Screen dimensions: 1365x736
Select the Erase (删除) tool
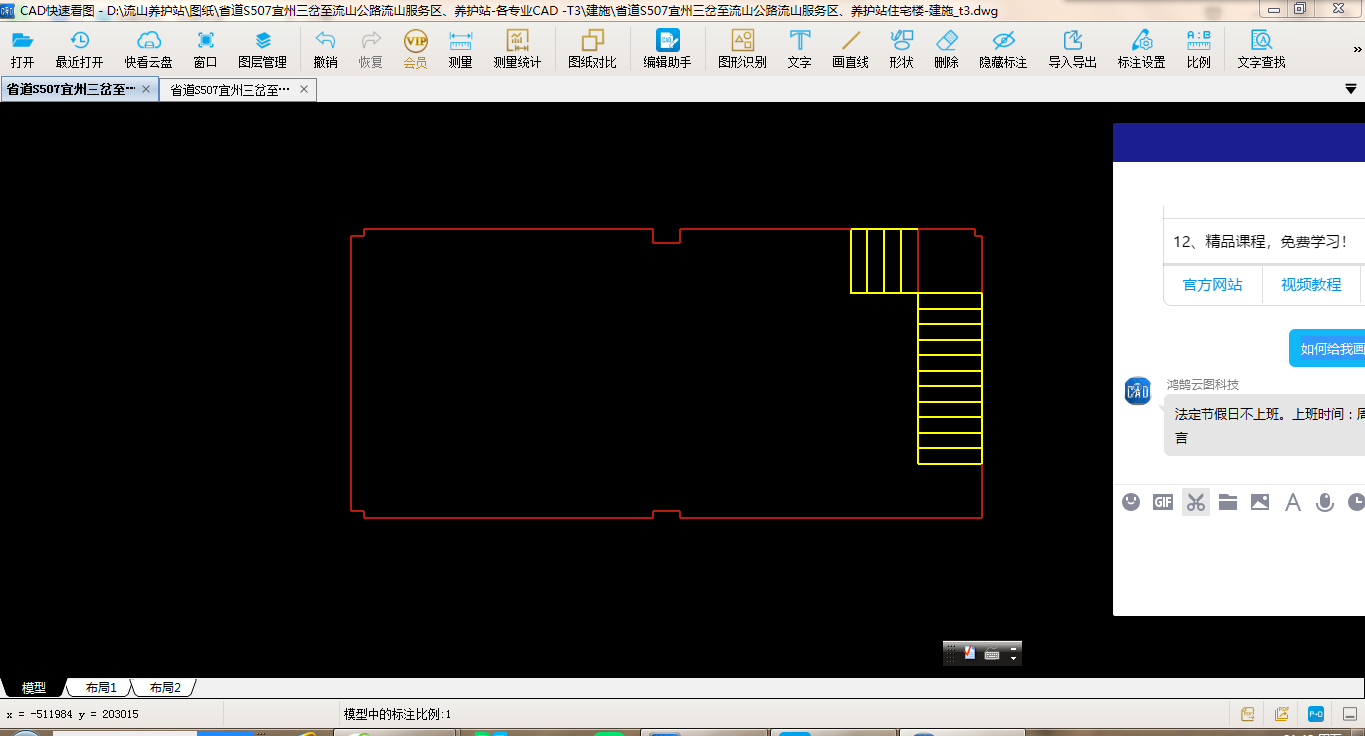(x=946, y=49)
